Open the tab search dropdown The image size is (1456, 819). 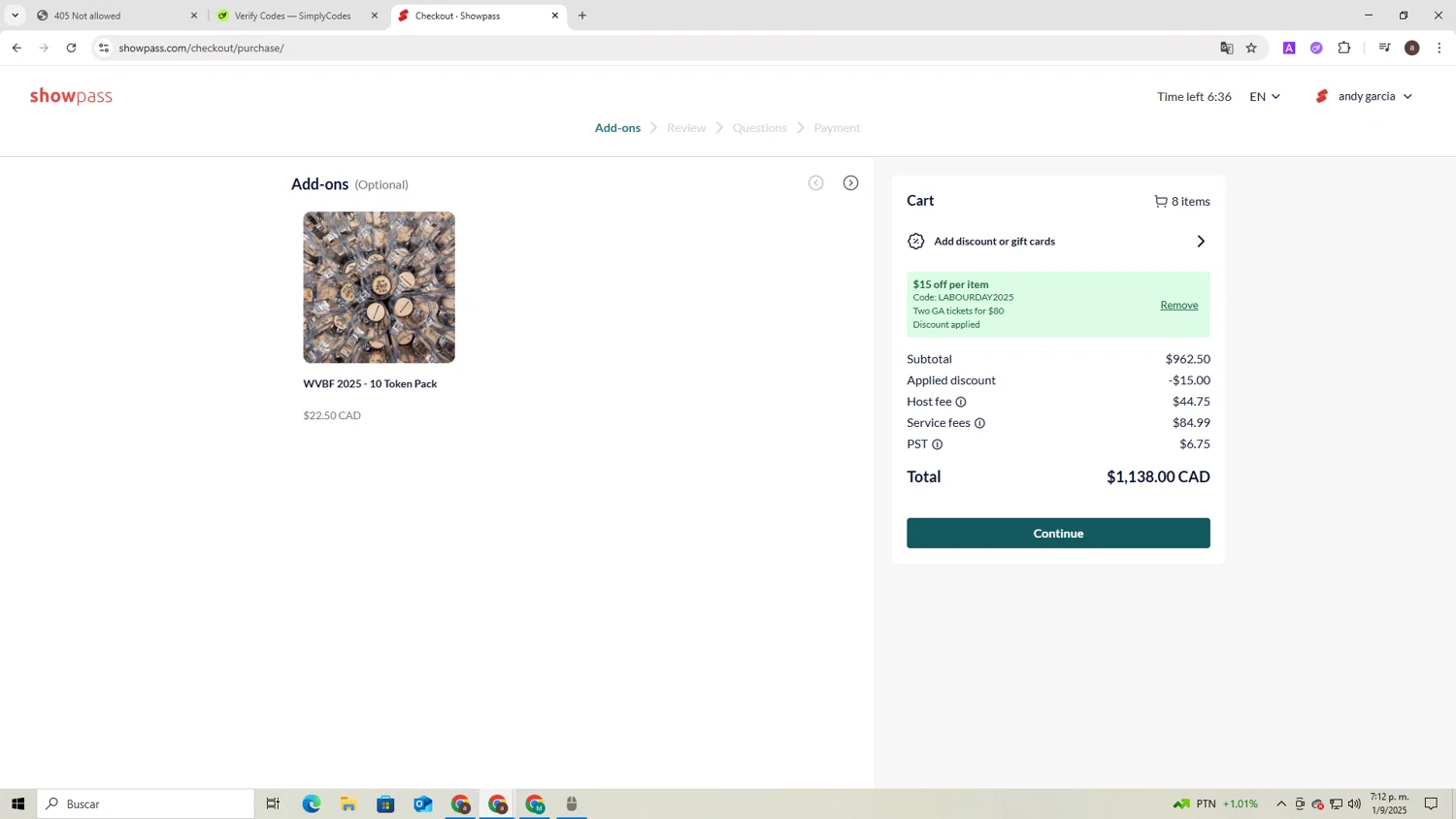click(x=15, y=16)
